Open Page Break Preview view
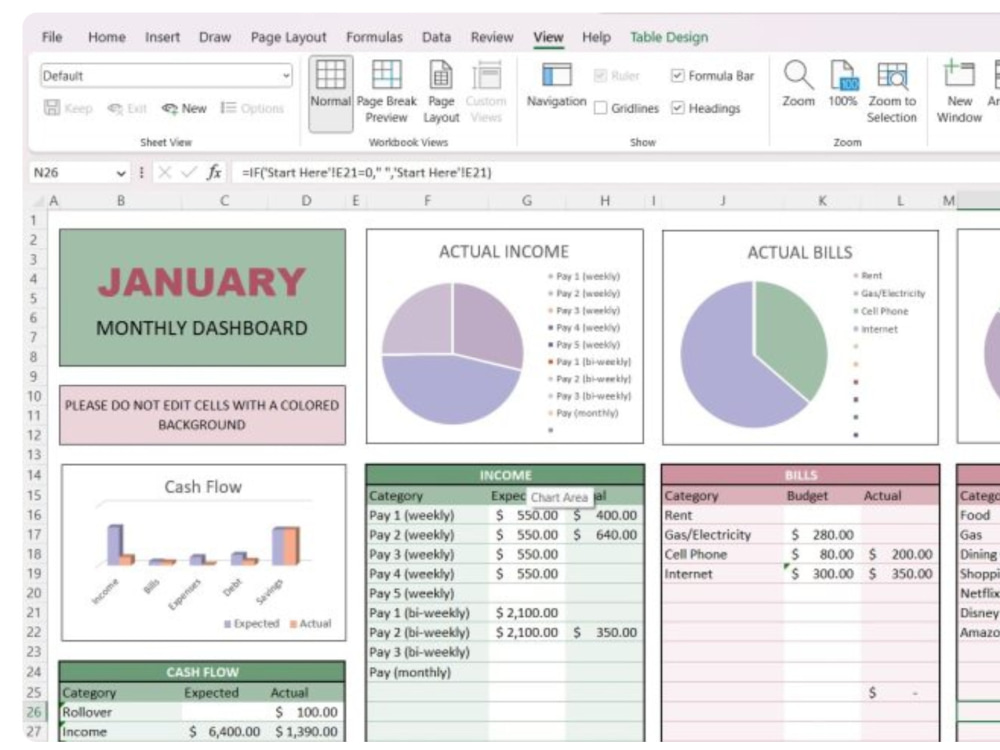The height and width of the screenshot is (750, 1000). click(x=386, y=91)
